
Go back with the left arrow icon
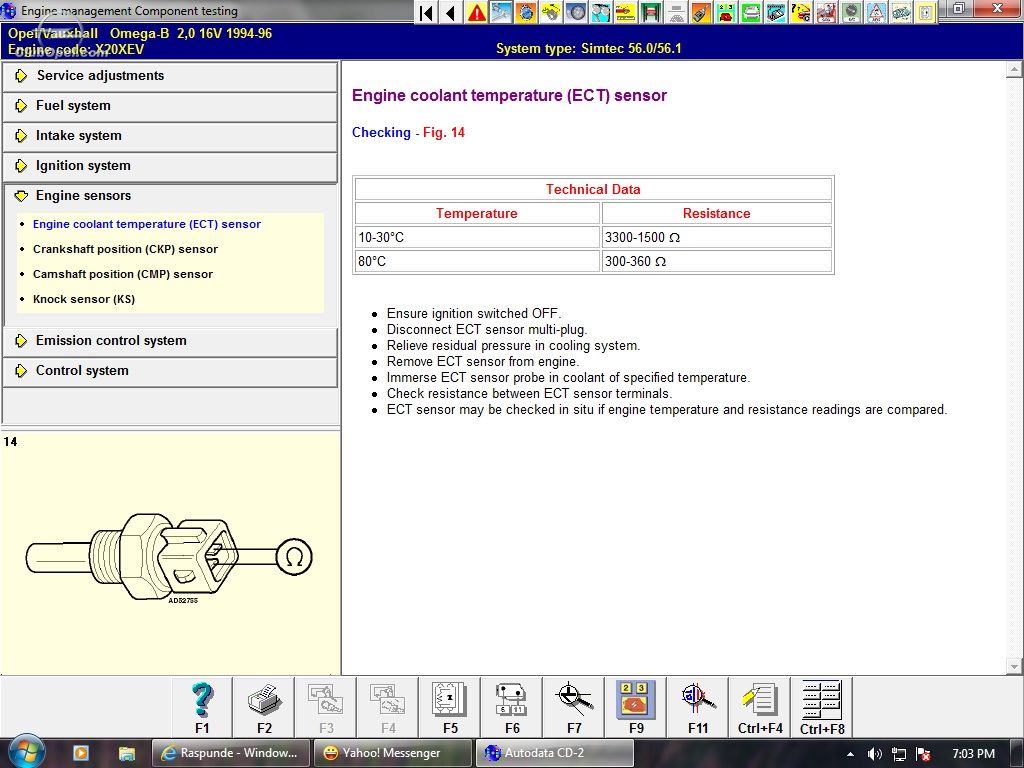click(x=451, y=12)
